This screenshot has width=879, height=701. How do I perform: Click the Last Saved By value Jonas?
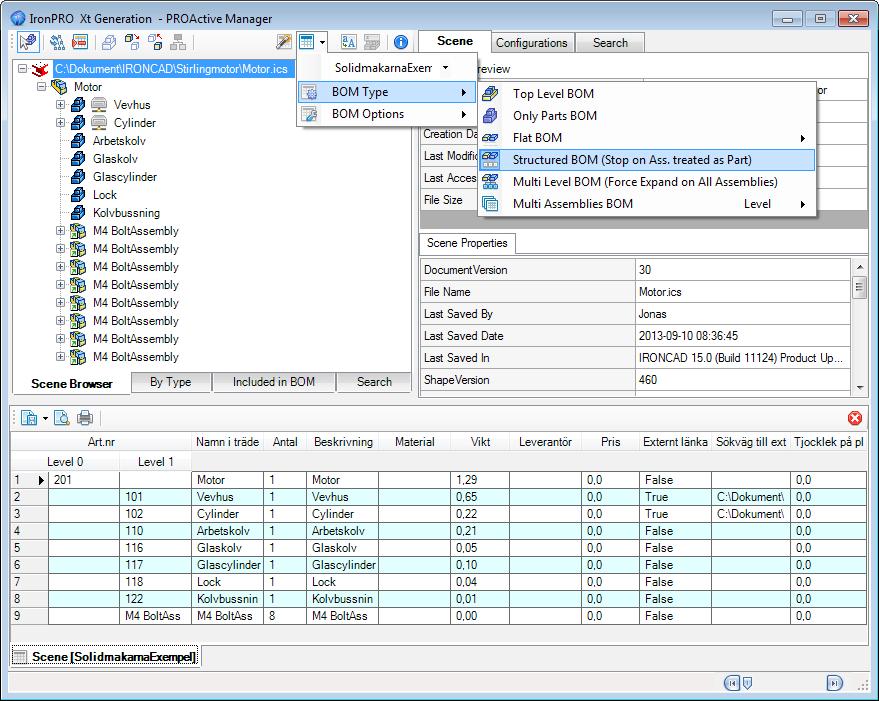pyautogui.click(x=743, y=314)
